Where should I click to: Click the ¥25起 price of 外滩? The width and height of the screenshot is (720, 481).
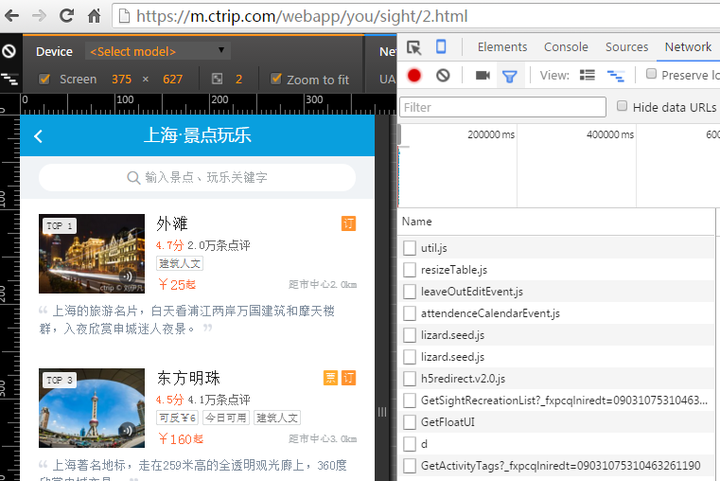tap(176, 285)
